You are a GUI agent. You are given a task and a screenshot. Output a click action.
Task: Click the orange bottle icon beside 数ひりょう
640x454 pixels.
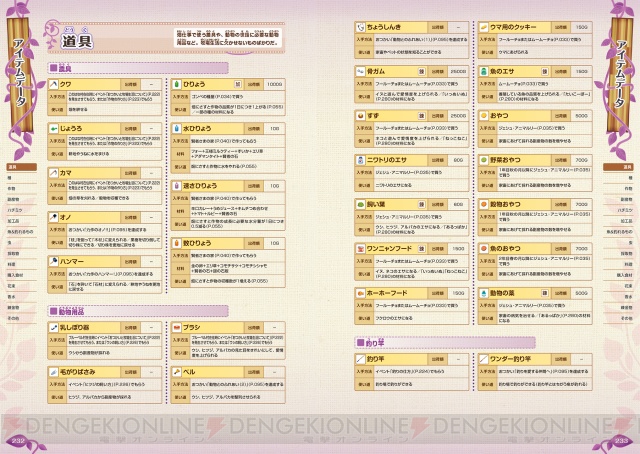(177, 243)
